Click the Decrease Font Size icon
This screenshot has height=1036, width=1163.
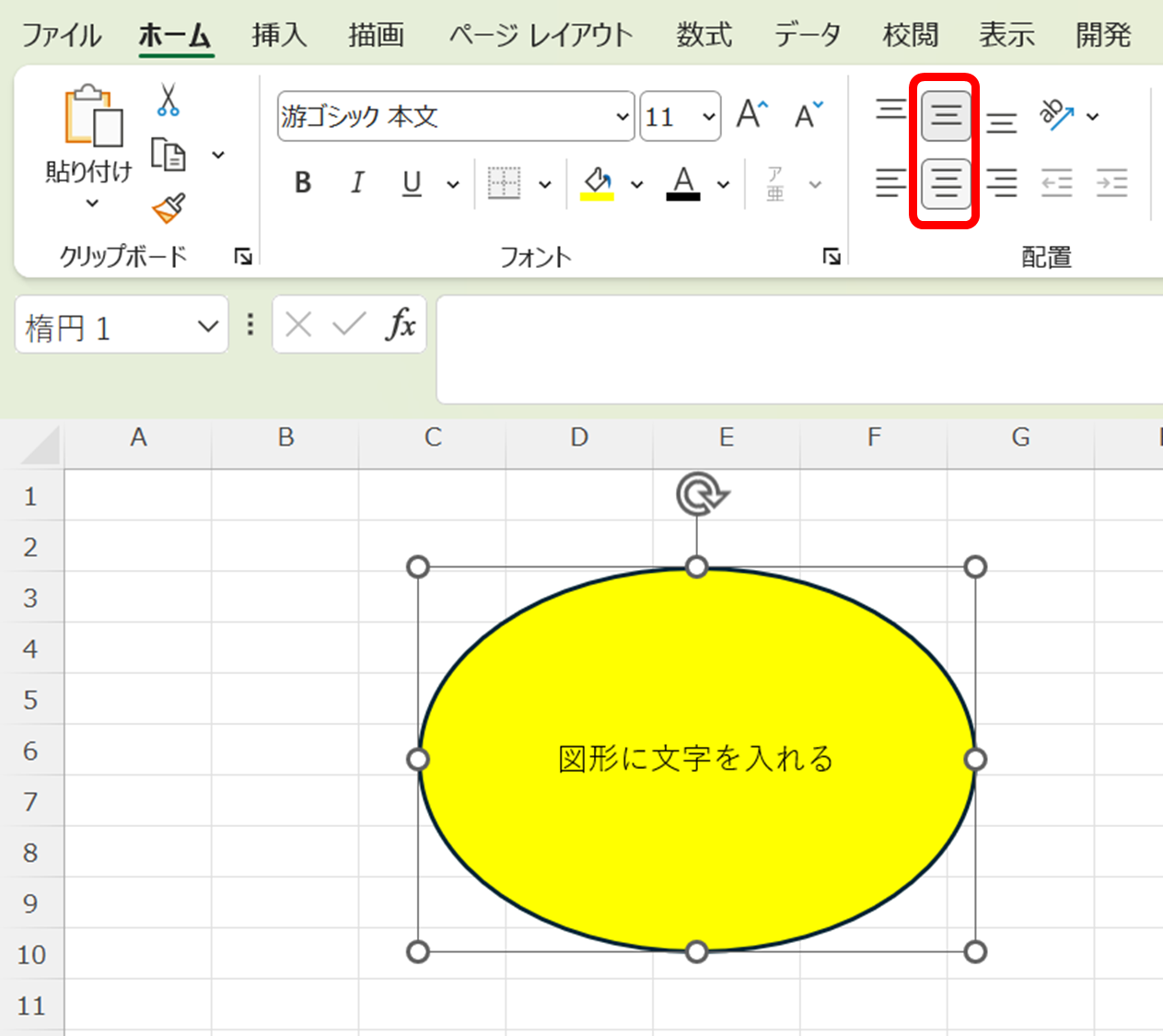coord(808,115)
